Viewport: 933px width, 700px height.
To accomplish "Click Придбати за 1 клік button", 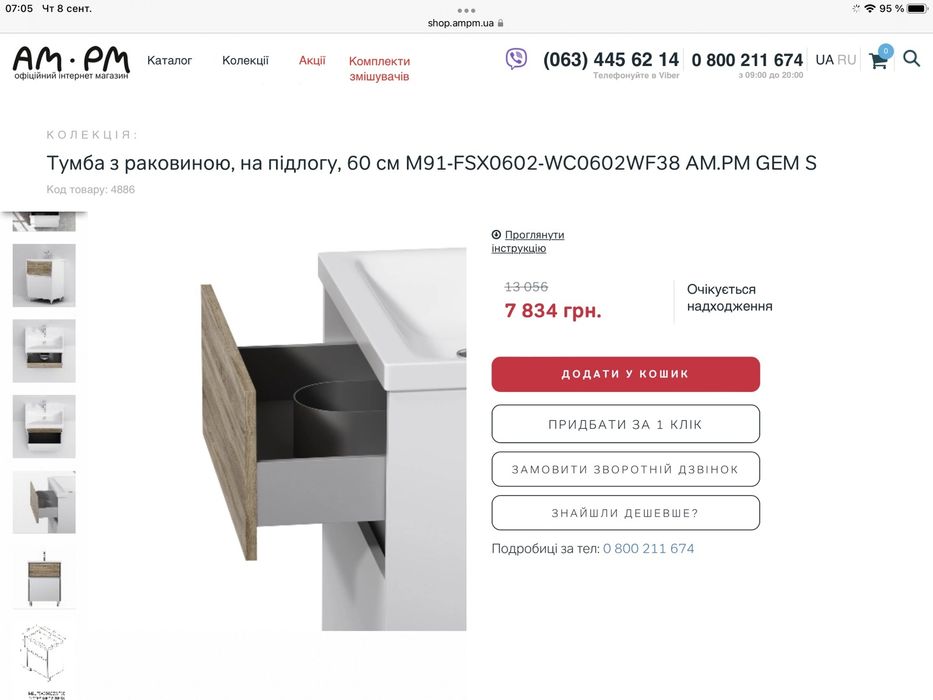I will [625, 424].
